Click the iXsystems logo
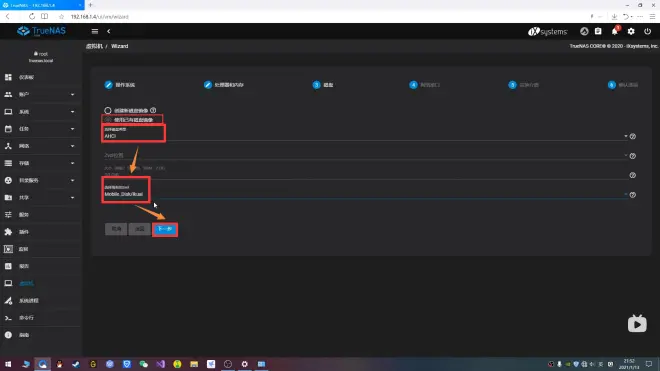 (x=548, y=32)
